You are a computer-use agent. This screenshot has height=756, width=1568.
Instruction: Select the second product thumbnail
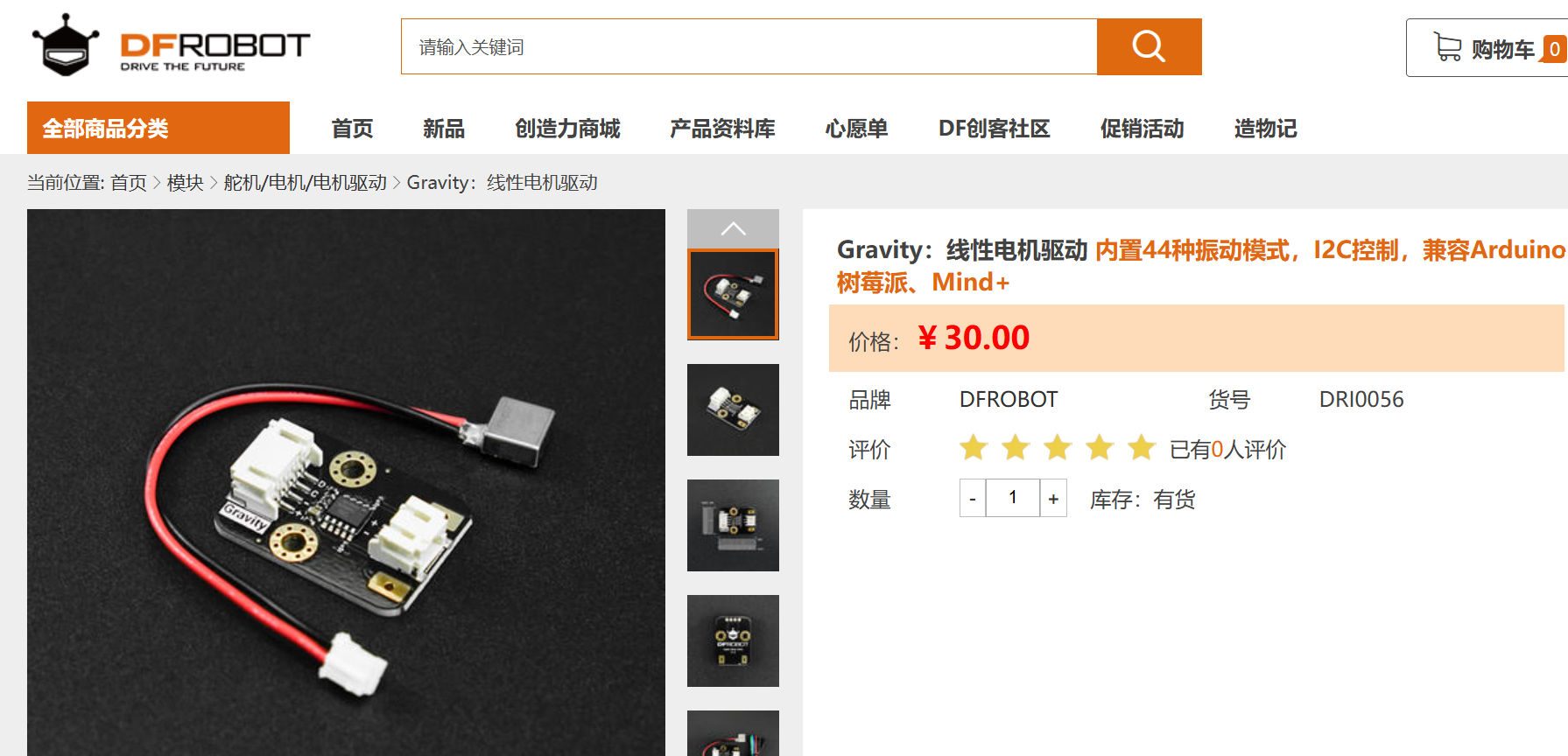point(733,409)
